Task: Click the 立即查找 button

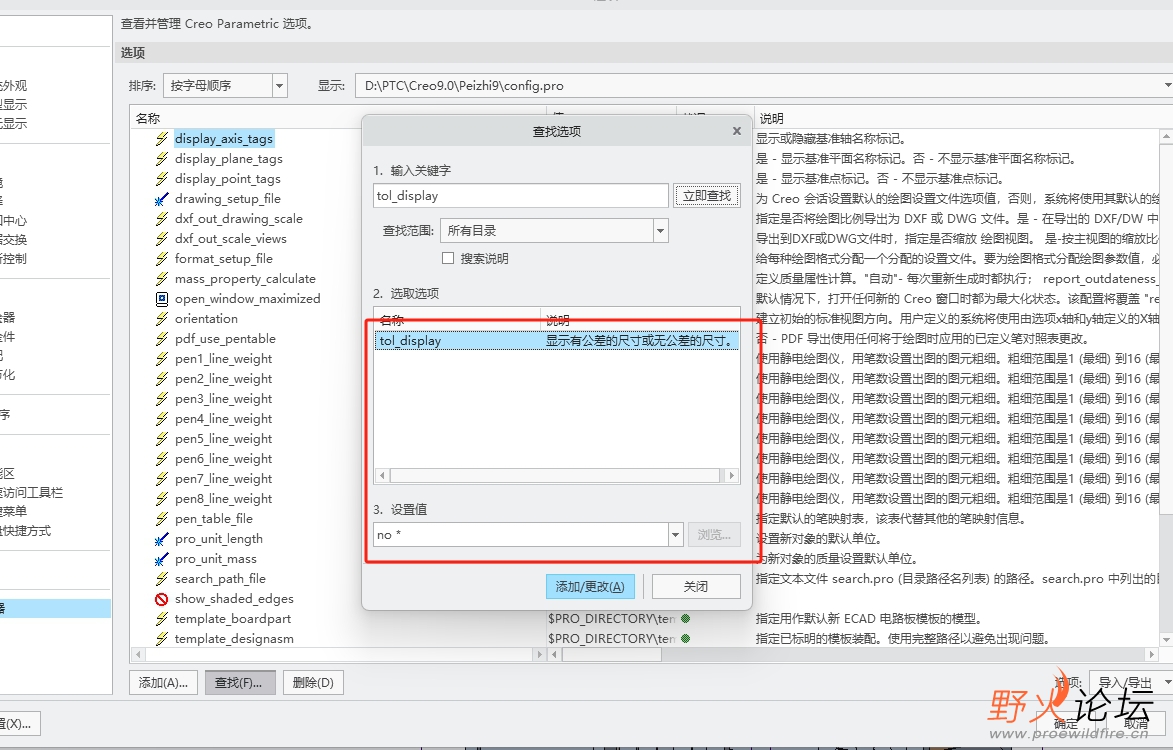Action: (x=707, y=196)
